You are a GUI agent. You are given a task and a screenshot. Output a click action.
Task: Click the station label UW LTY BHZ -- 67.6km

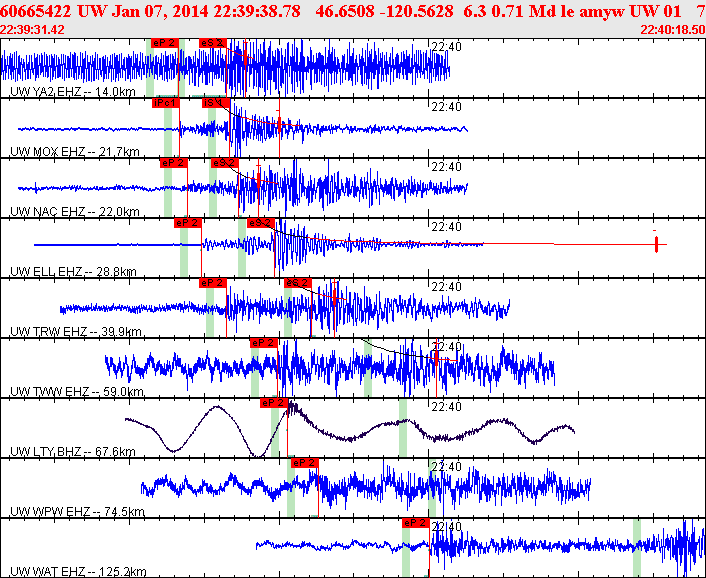[72, 452]
